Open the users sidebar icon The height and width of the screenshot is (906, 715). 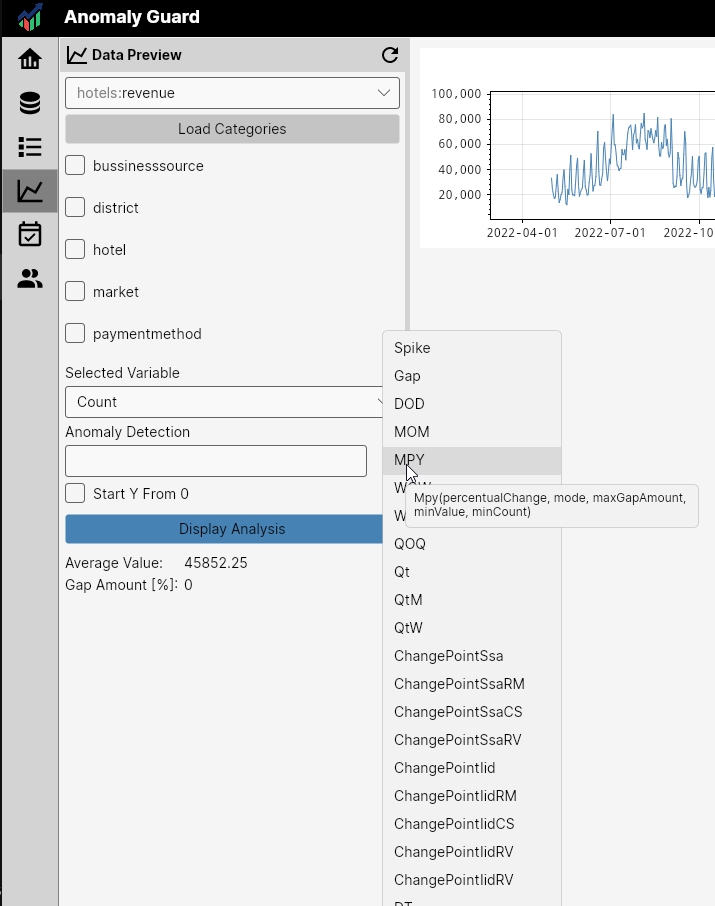[x=30, y=279]
